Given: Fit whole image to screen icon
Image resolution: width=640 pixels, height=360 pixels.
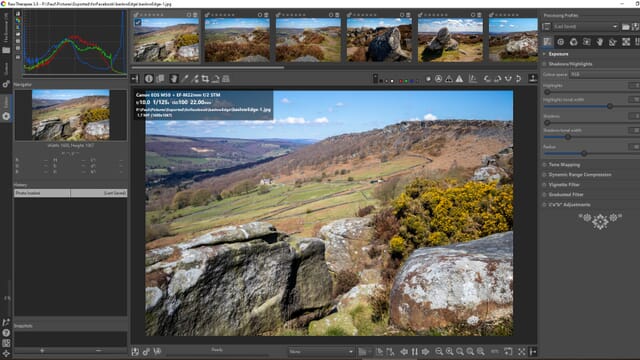Looking at the screenshot, I should 460,351.
